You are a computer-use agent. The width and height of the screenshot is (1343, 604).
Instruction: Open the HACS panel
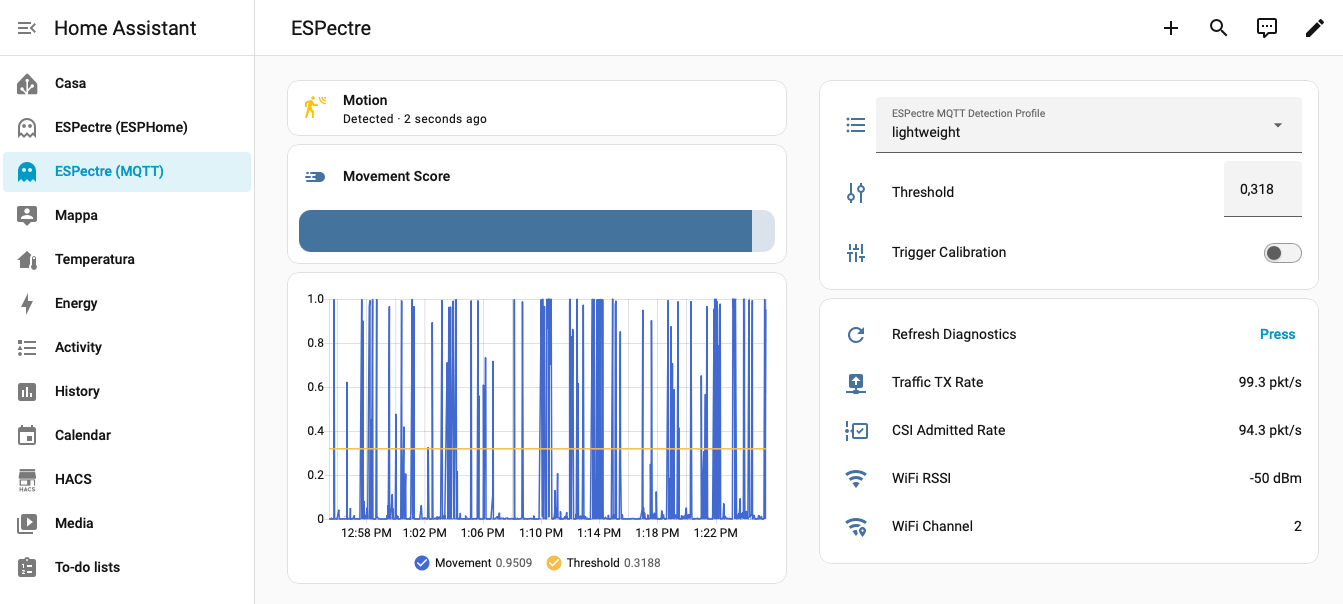[127, 480]
